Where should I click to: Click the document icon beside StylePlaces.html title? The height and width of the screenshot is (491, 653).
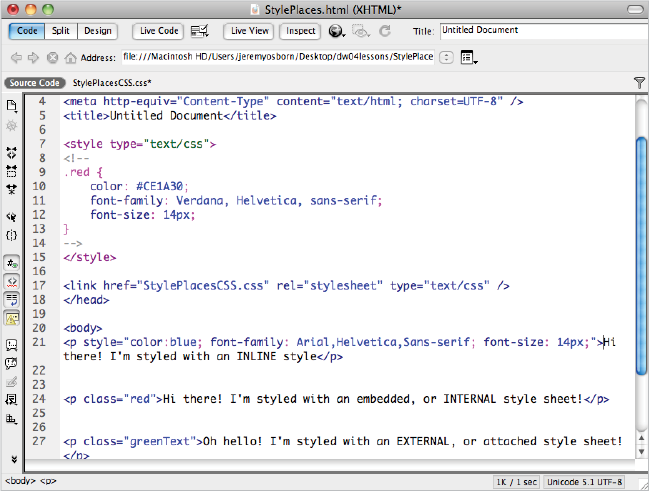pos(255,9)
